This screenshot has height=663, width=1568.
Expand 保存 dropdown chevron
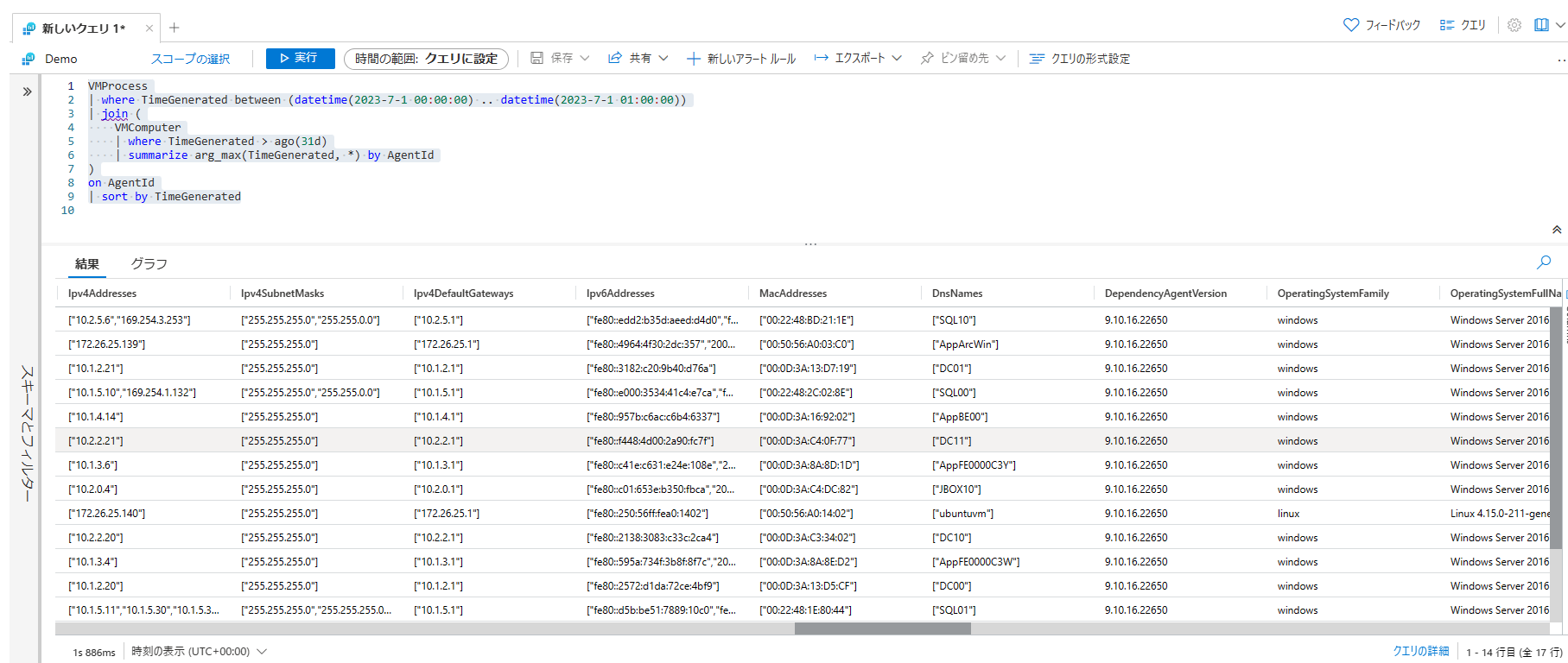585,58
